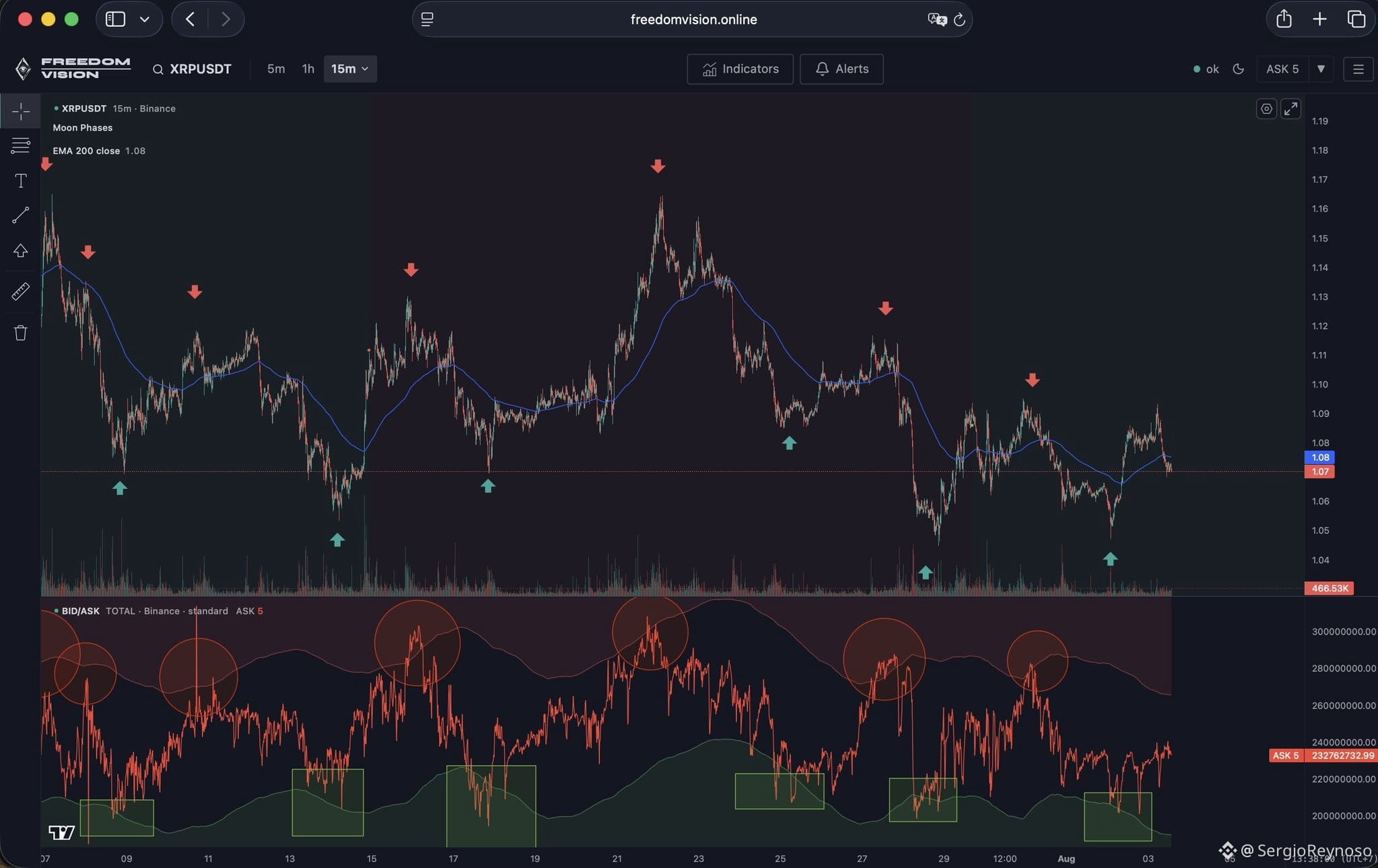The image size is (1378, 868).
Task: Open the Safari sidebar dropdown chevron
Action: [x=145, y=19]
